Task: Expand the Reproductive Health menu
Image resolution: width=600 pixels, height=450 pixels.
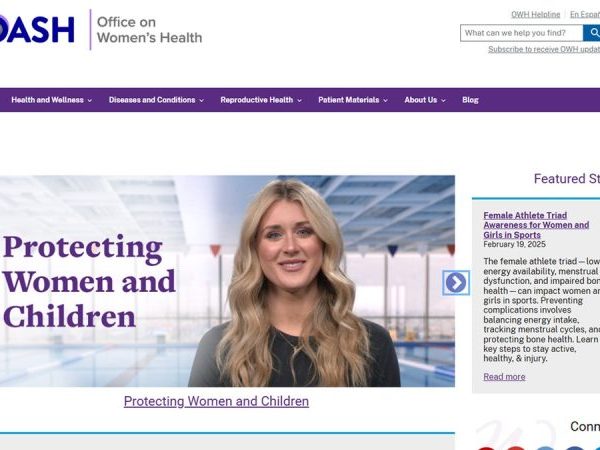Action: (x=261, y=100)
